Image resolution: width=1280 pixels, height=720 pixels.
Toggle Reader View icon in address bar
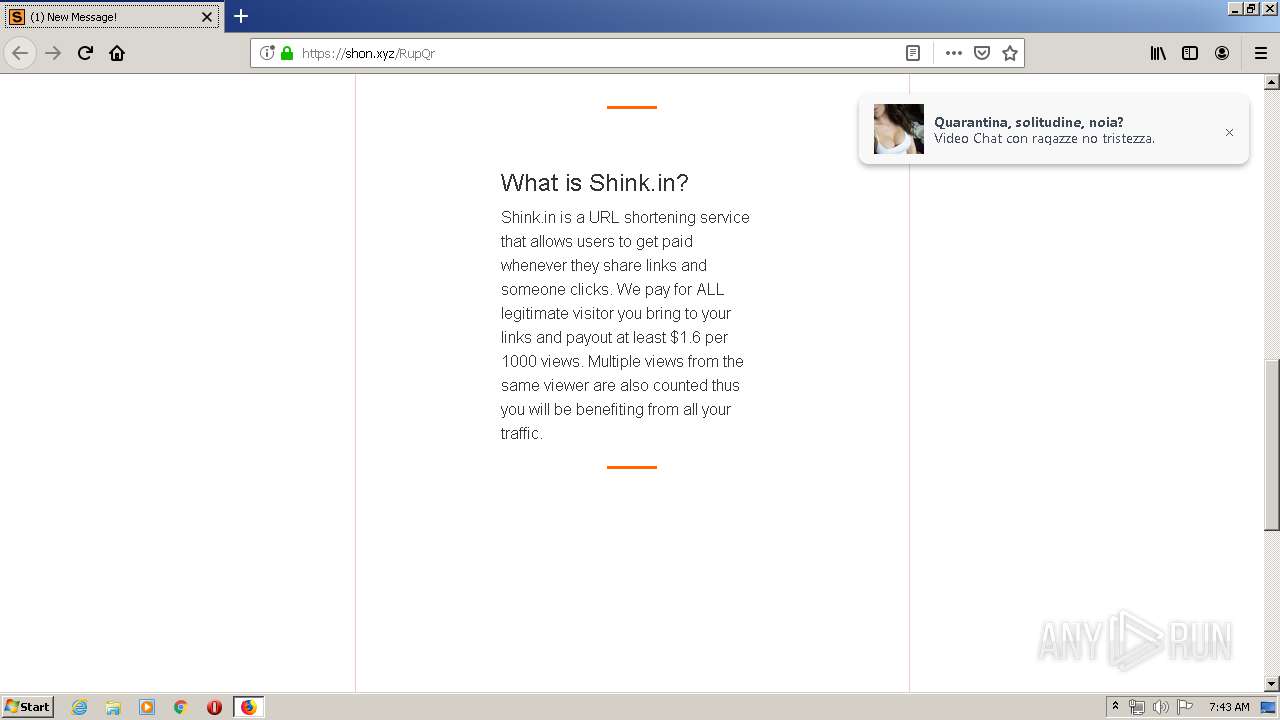[913, 53]
